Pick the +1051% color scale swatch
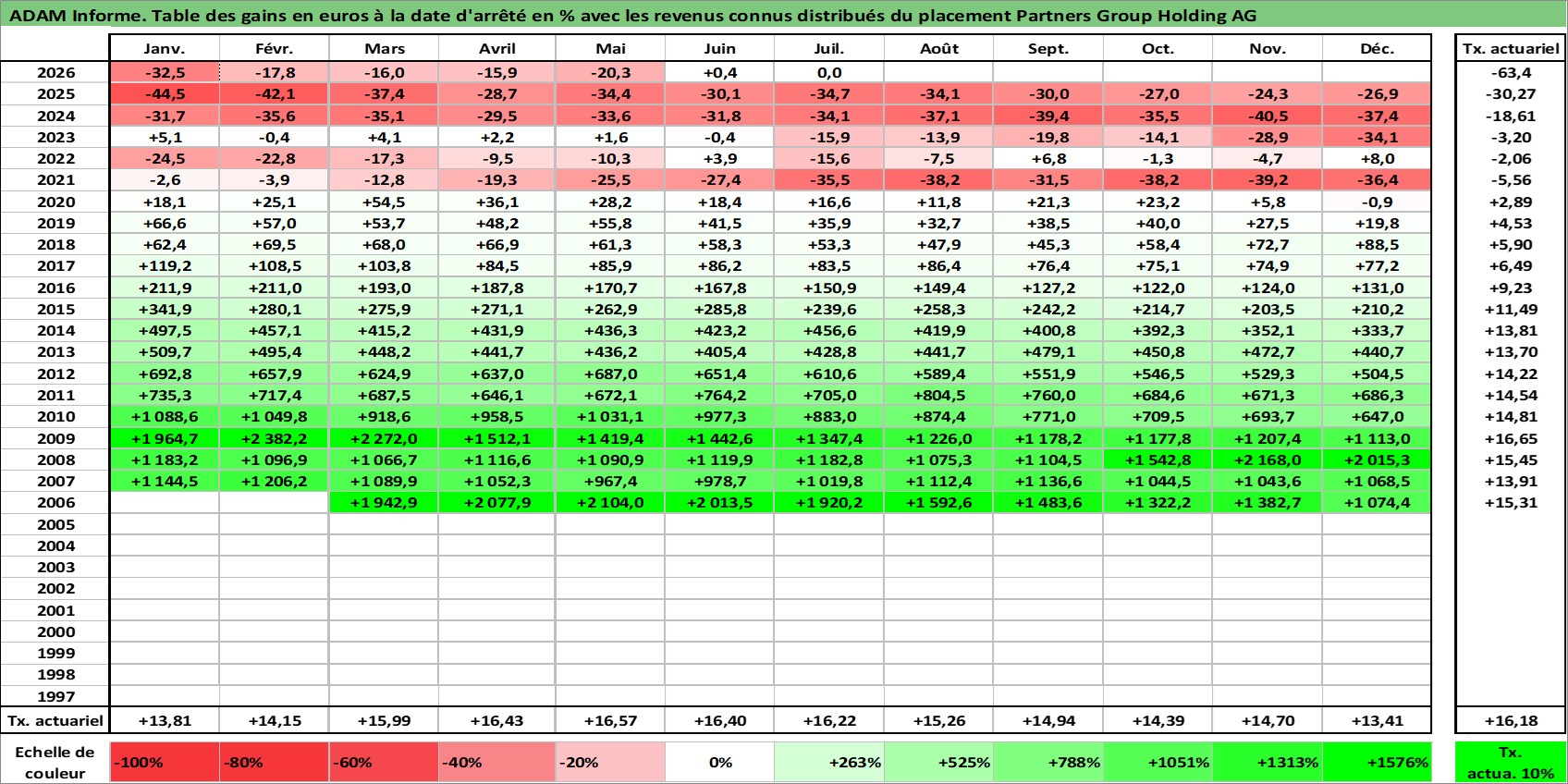Viewport: 1568px width, 784px height. click(x=1158, y=763)
